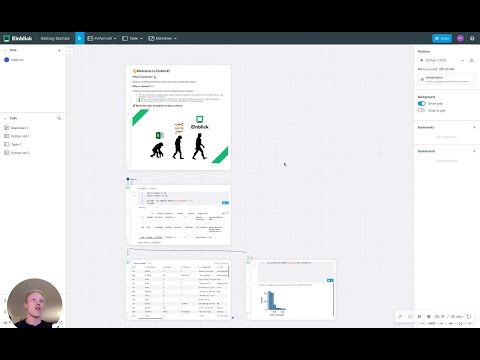Screen dimensions: 480x360
Task: Click the refresh icon beside Cells header
Action: [59, 118]
